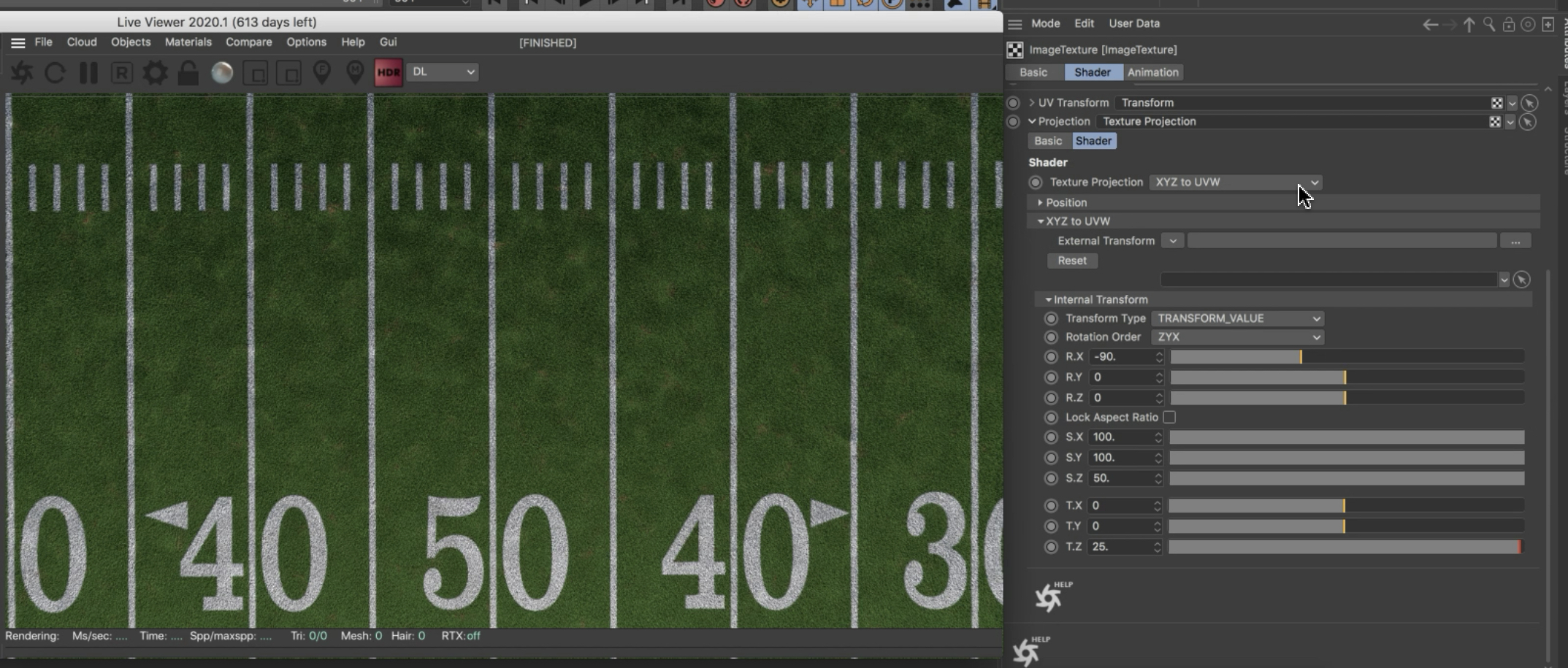This screenshot has height=668, width=1568.
Task: Open the Rotation Order ZYX dropdown
Action: click(1238, 337)
